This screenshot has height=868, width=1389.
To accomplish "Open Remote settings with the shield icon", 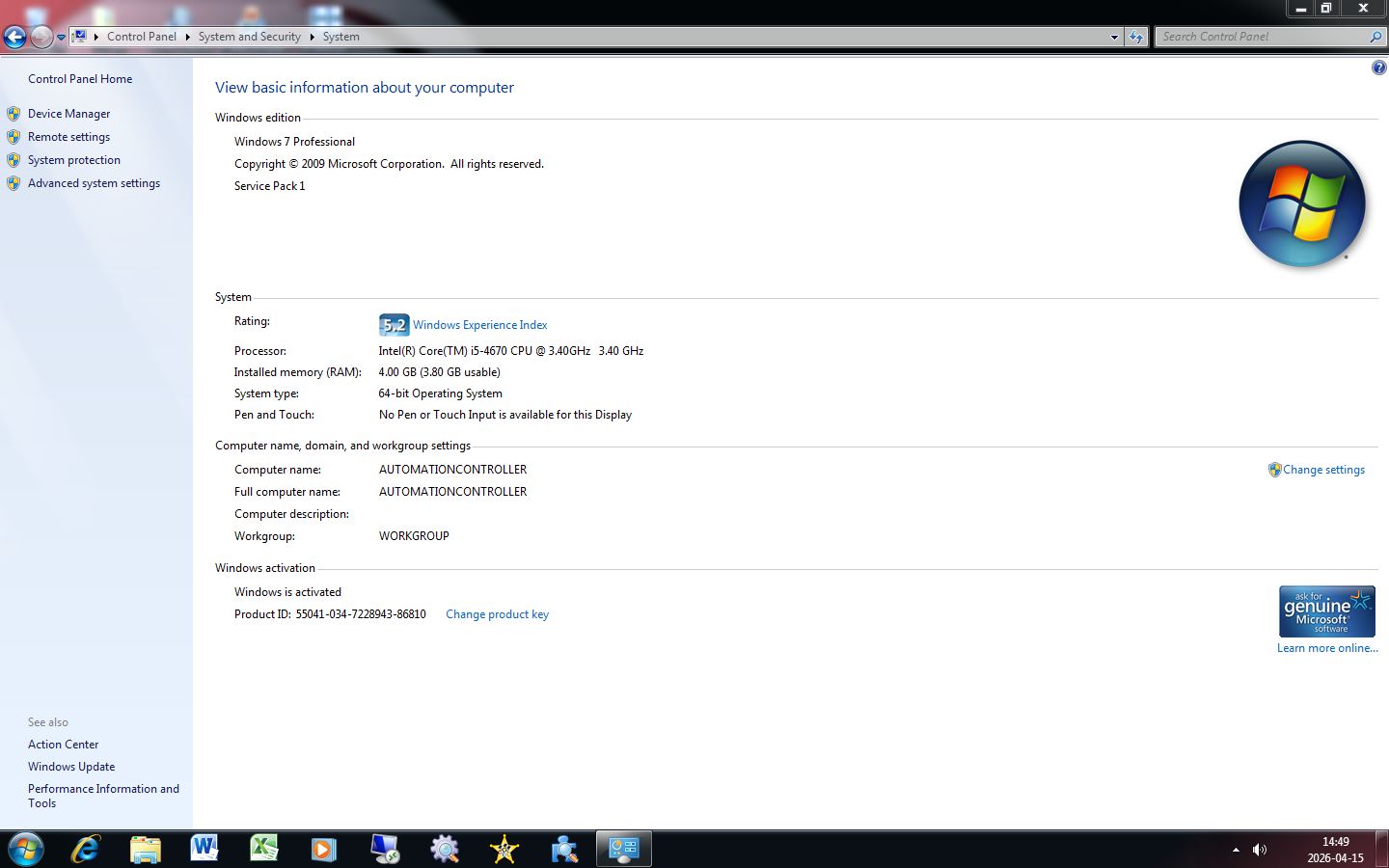I will (68, 136).
